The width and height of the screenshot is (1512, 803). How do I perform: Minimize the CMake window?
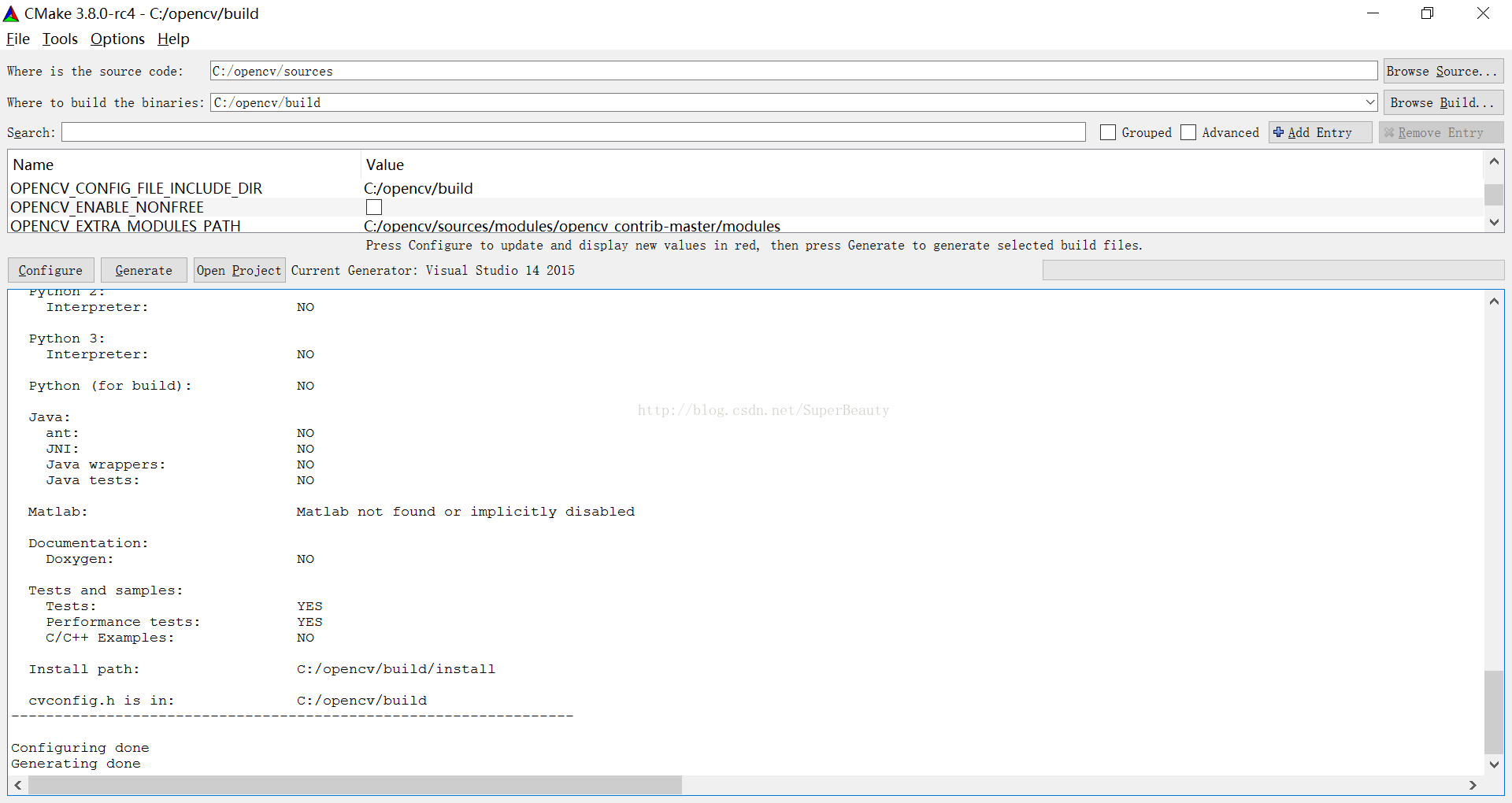pos(1373,13)
